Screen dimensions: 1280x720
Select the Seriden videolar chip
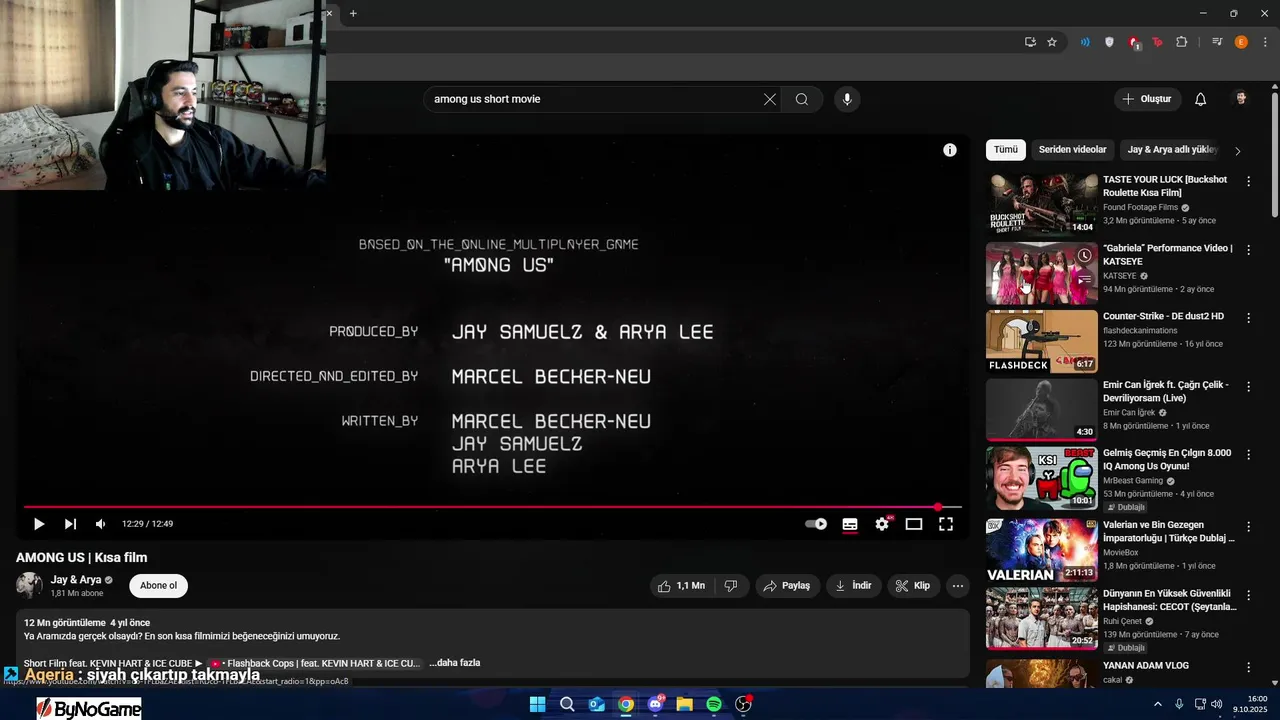1073,150
